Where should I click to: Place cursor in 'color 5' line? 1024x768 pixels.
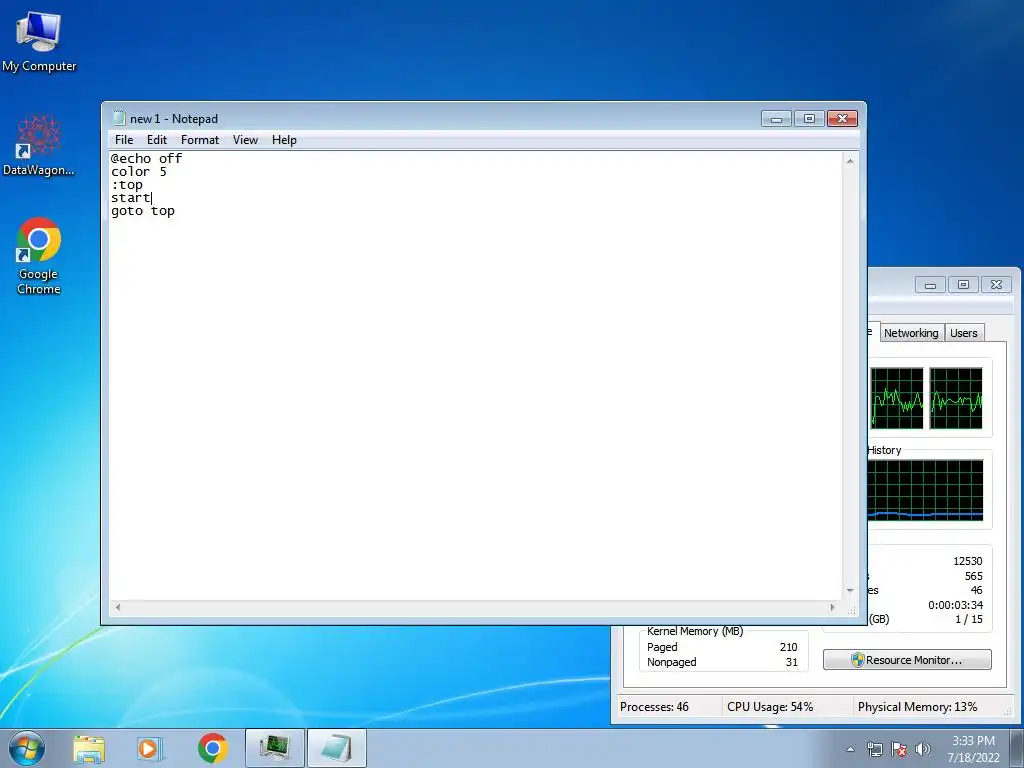coord(138,172)
